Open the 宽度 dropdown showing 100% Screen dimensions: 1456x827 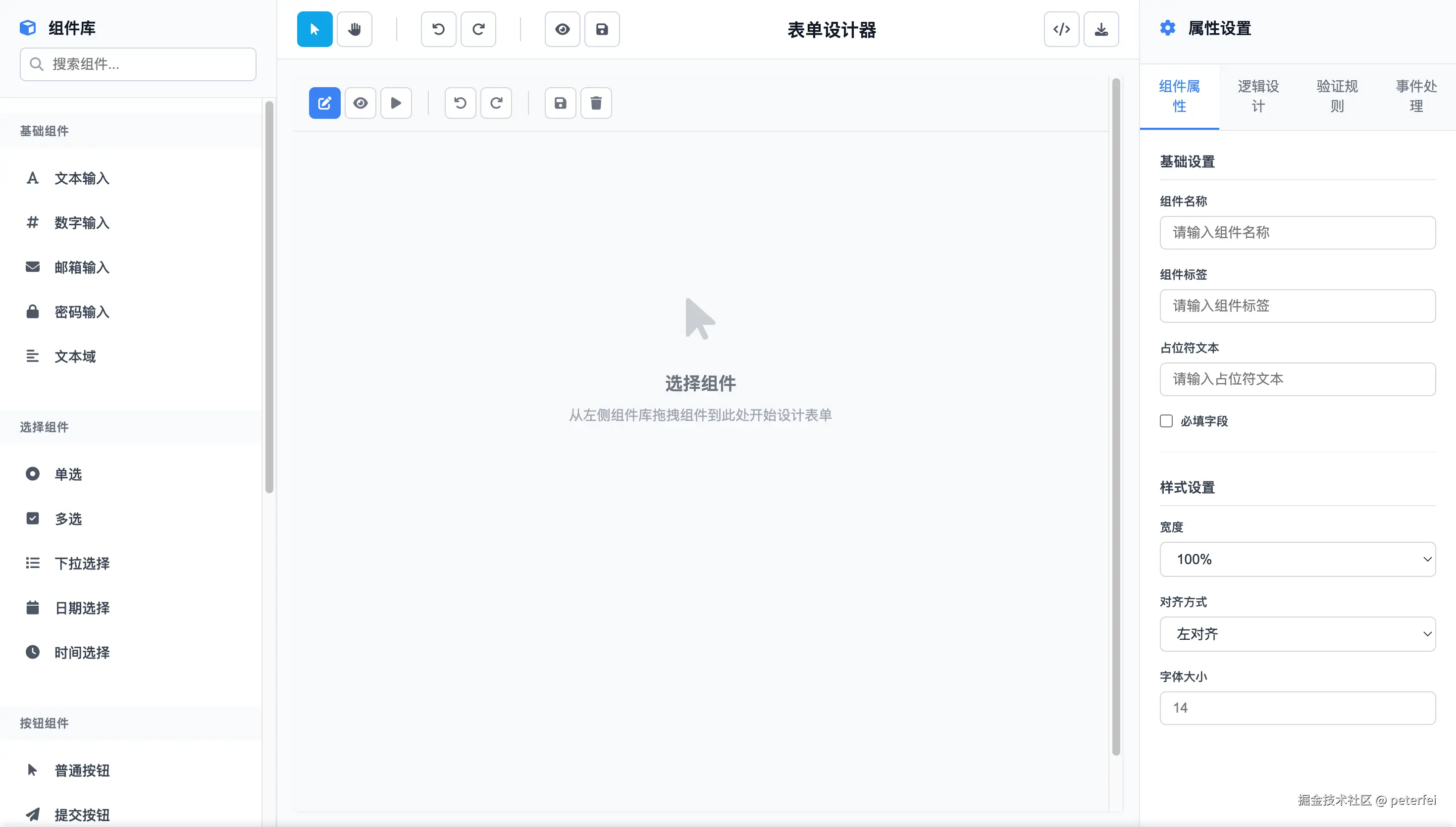(1298, 559)
